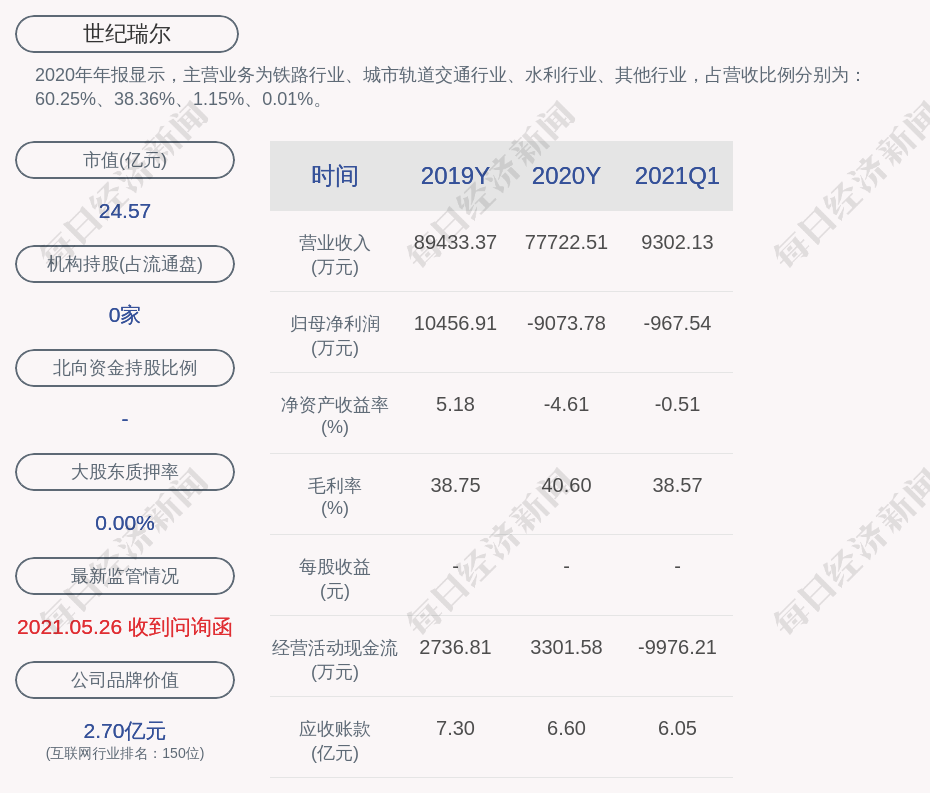Select the 北向资金持股比例 label
The image size is (930, 793).
pyautogui.click(x=125, y=368)
